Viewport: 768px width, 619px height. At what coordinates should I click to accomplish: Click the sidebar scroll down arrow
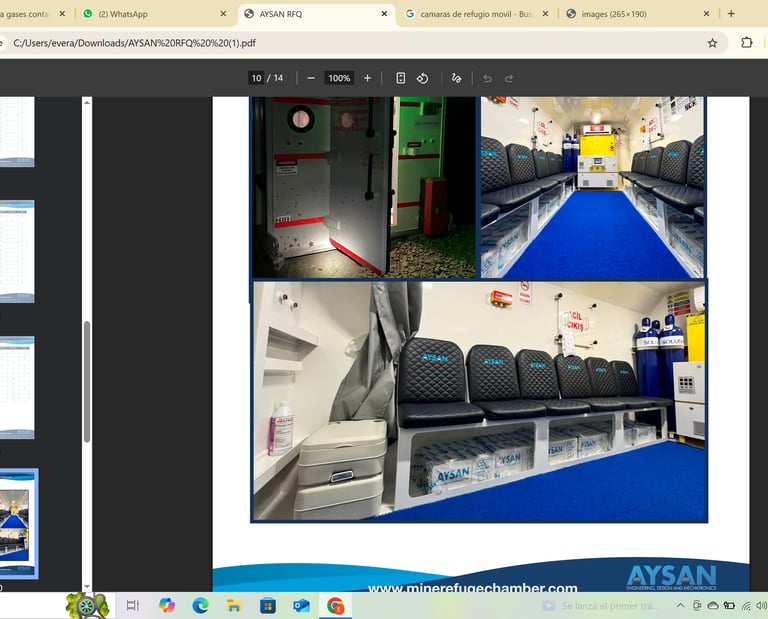(87, 586)
